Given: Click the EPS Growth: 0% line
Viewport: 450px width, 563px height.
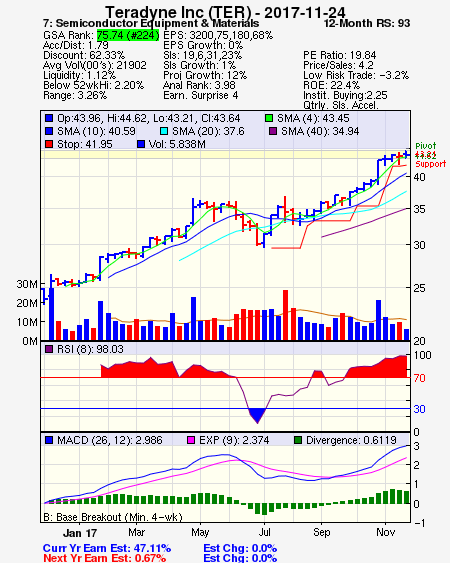Looking at the screenshot, I should (203, 45).
